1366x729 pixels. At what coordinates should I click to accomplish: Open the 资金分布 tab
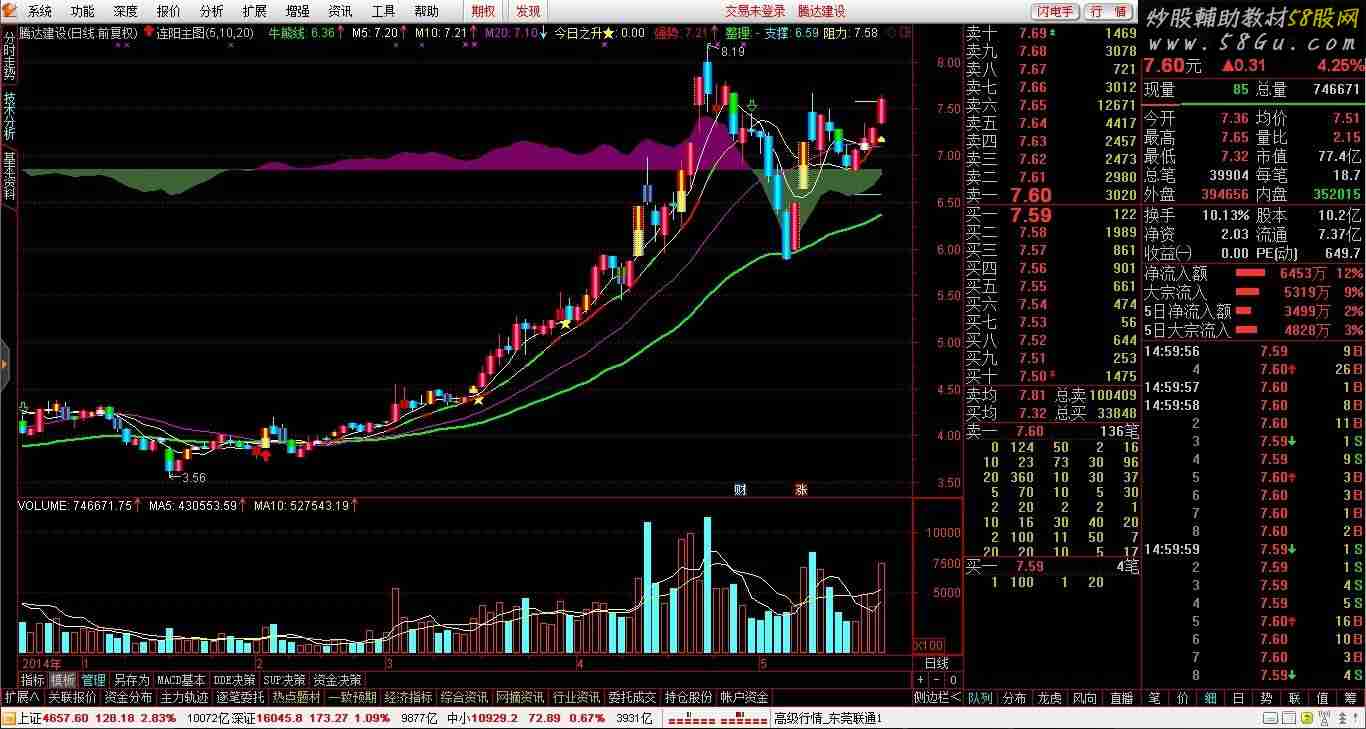click(x=128, y=697)
